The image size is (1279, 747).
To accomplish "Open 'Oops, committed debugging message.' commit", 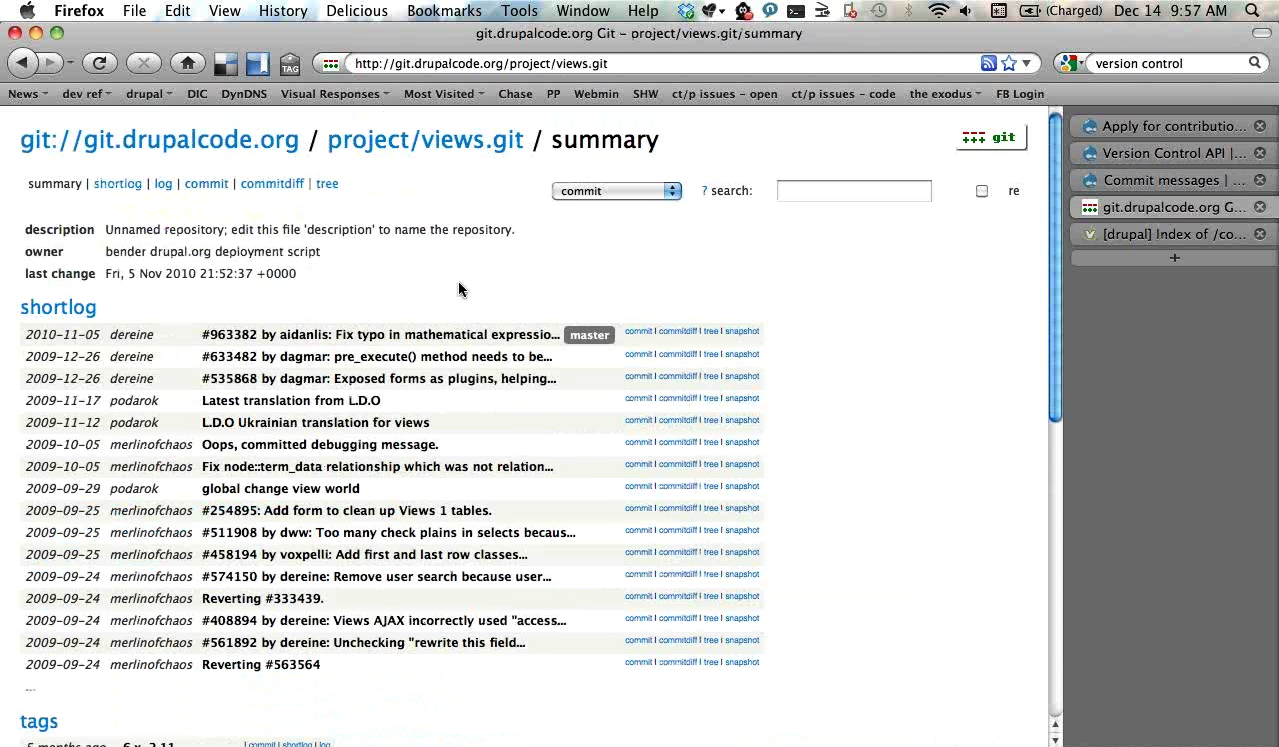I will pos(320,445).
